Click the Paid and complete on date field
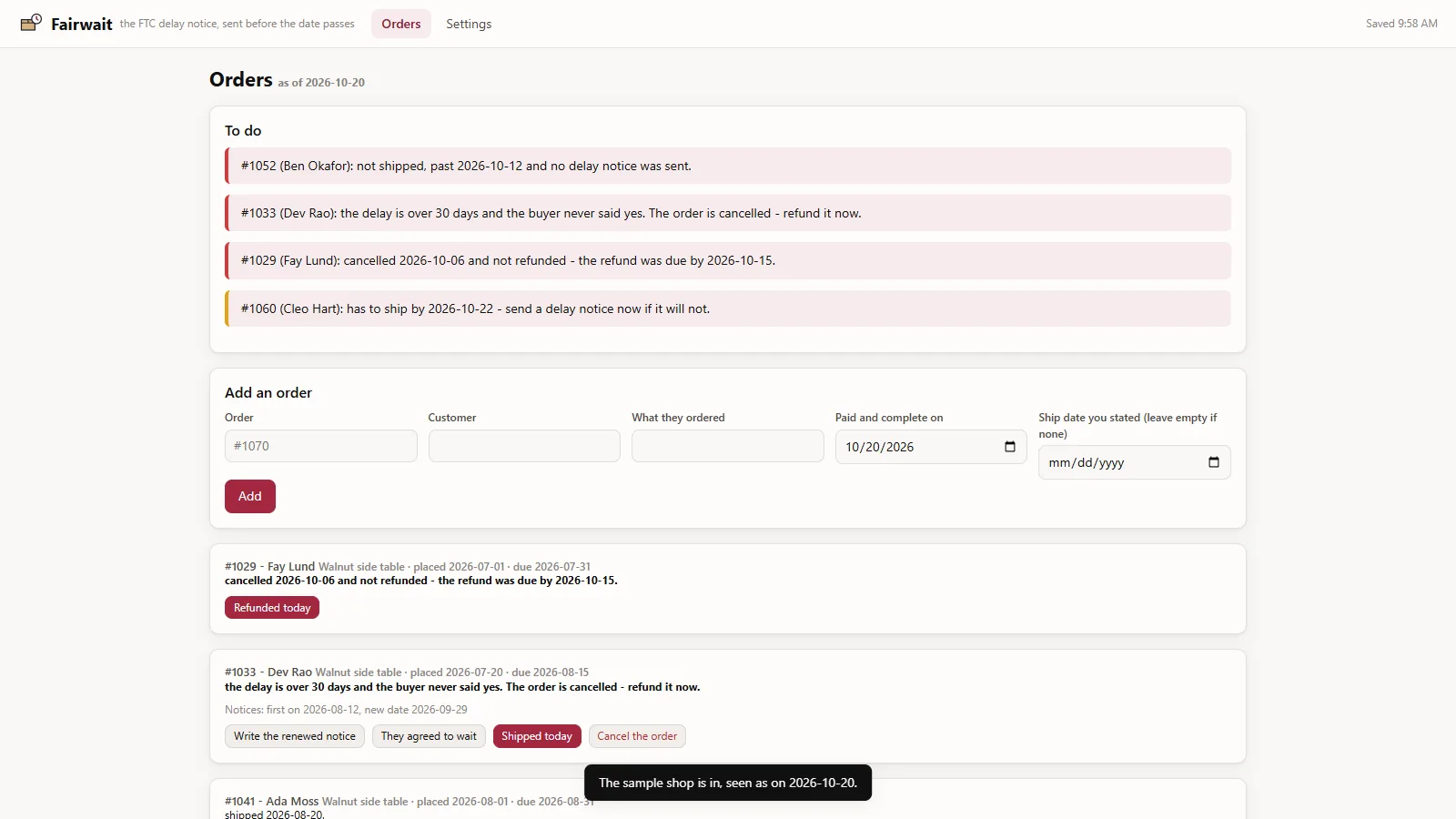This screenshot has height=819, width=1456. click(931, 447)
